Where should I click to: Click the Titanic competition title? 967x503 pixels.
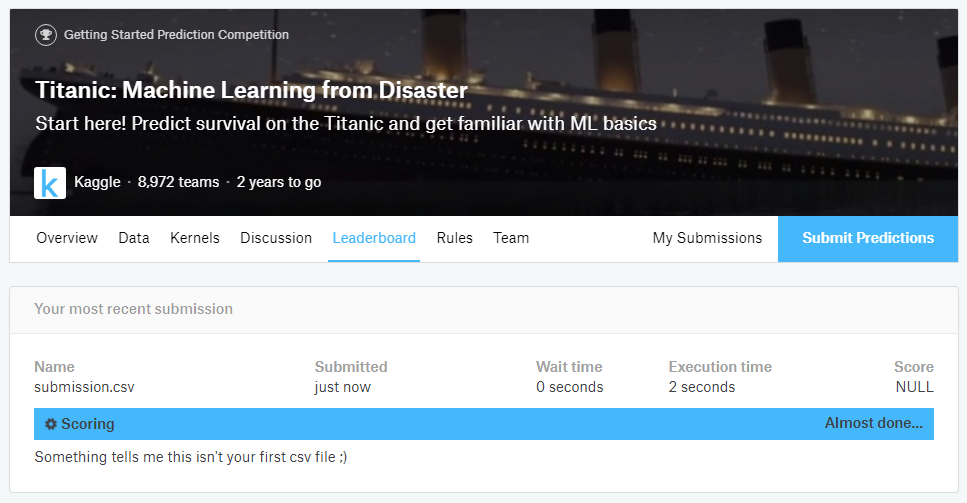coord(251,90)
